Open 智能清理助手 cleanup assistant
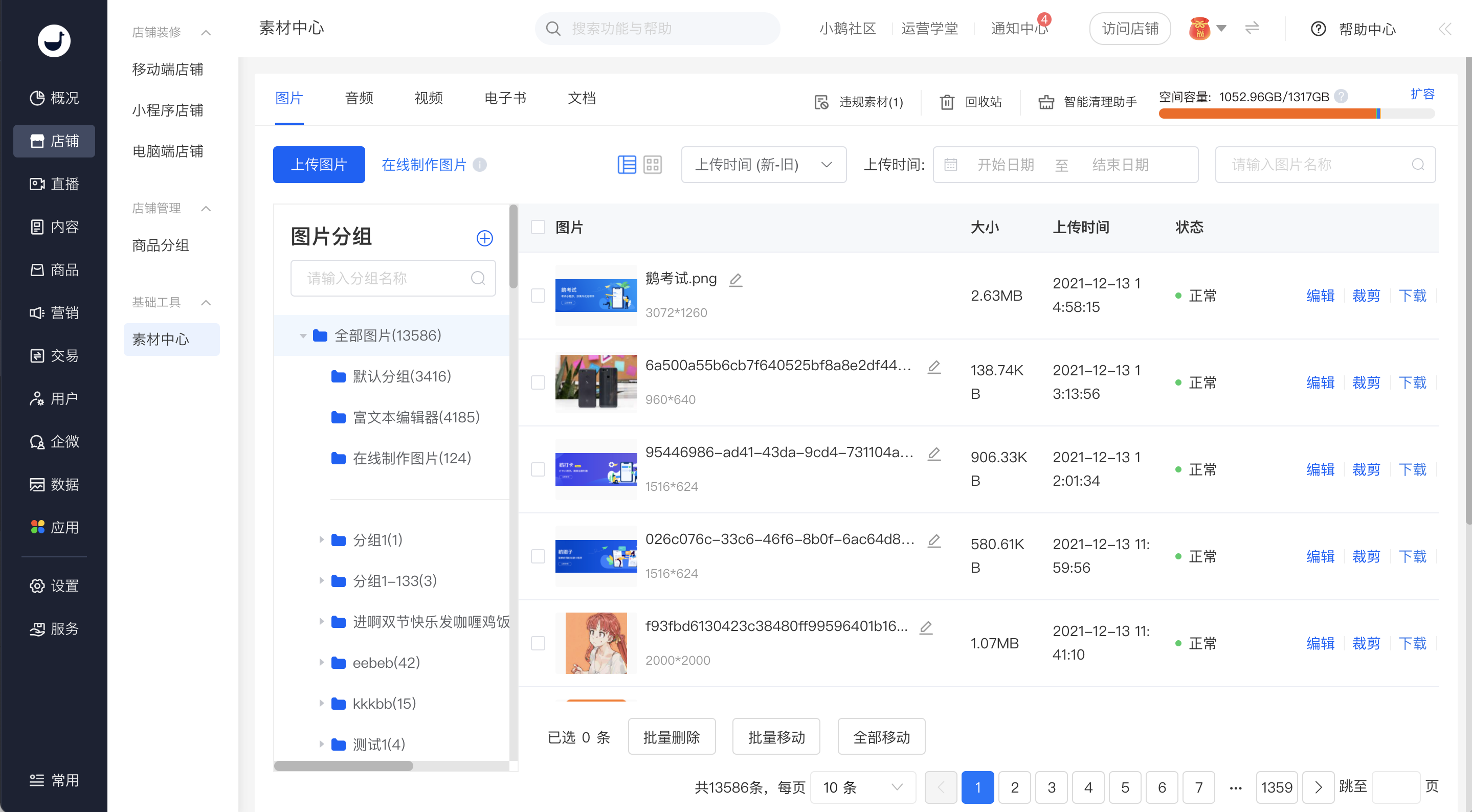The width and height of the screenshot is (1472, 812). pos(1087,102)
